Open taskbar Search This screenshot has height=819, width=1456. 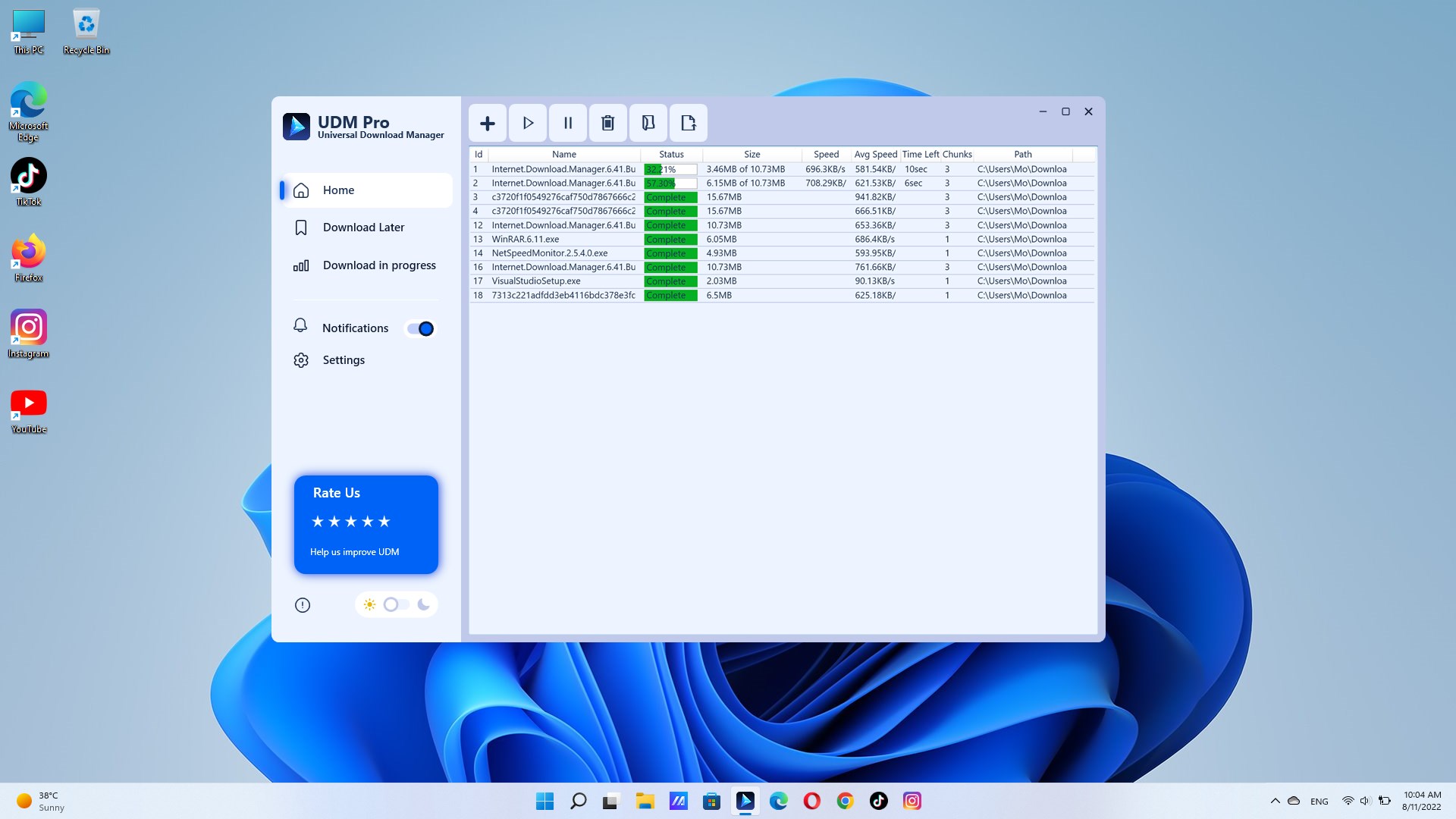click(579, 801)
